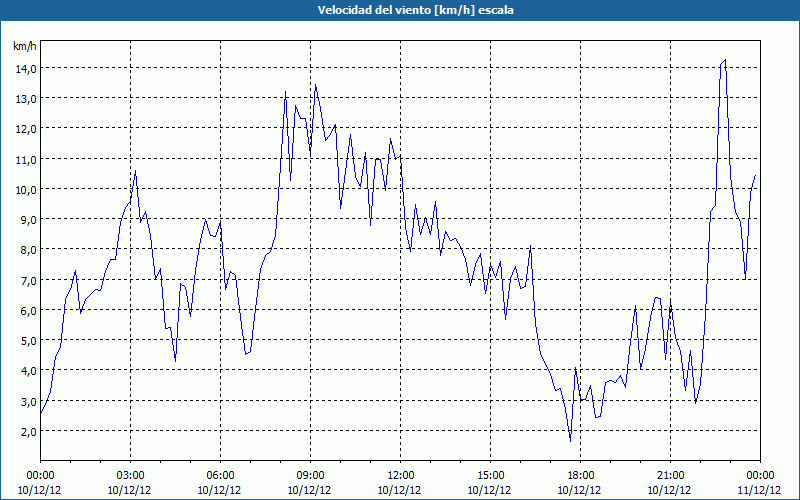The width and height of the screenshot is (800, 500).
Task: Pick the '6,0' y-axis value
Action: 29,311
